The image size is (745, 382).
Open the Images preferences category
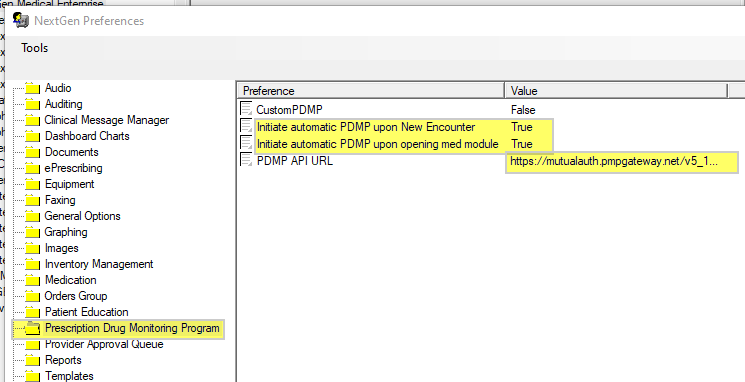(62, 248)
